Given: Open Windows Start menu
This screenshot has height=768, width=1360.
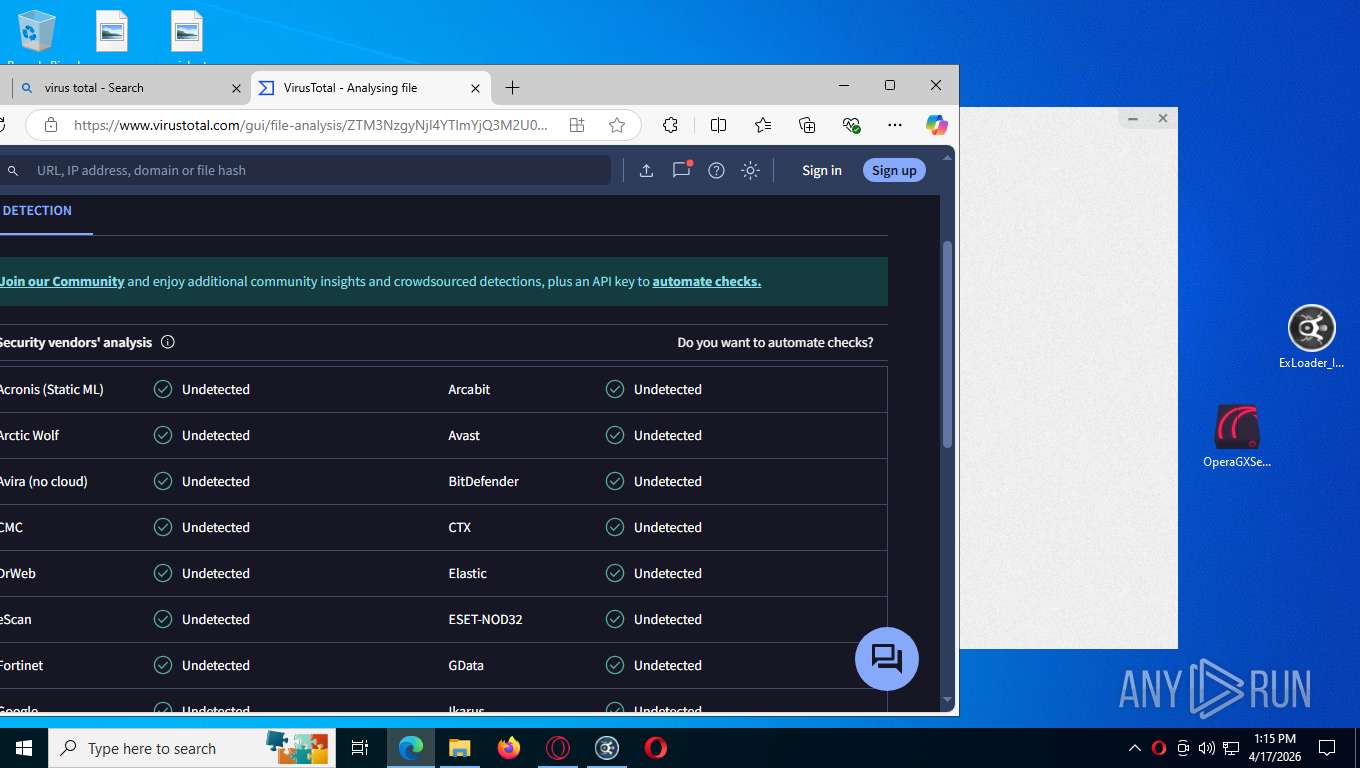Looking at the screenshot, I should tap(24, 748).
